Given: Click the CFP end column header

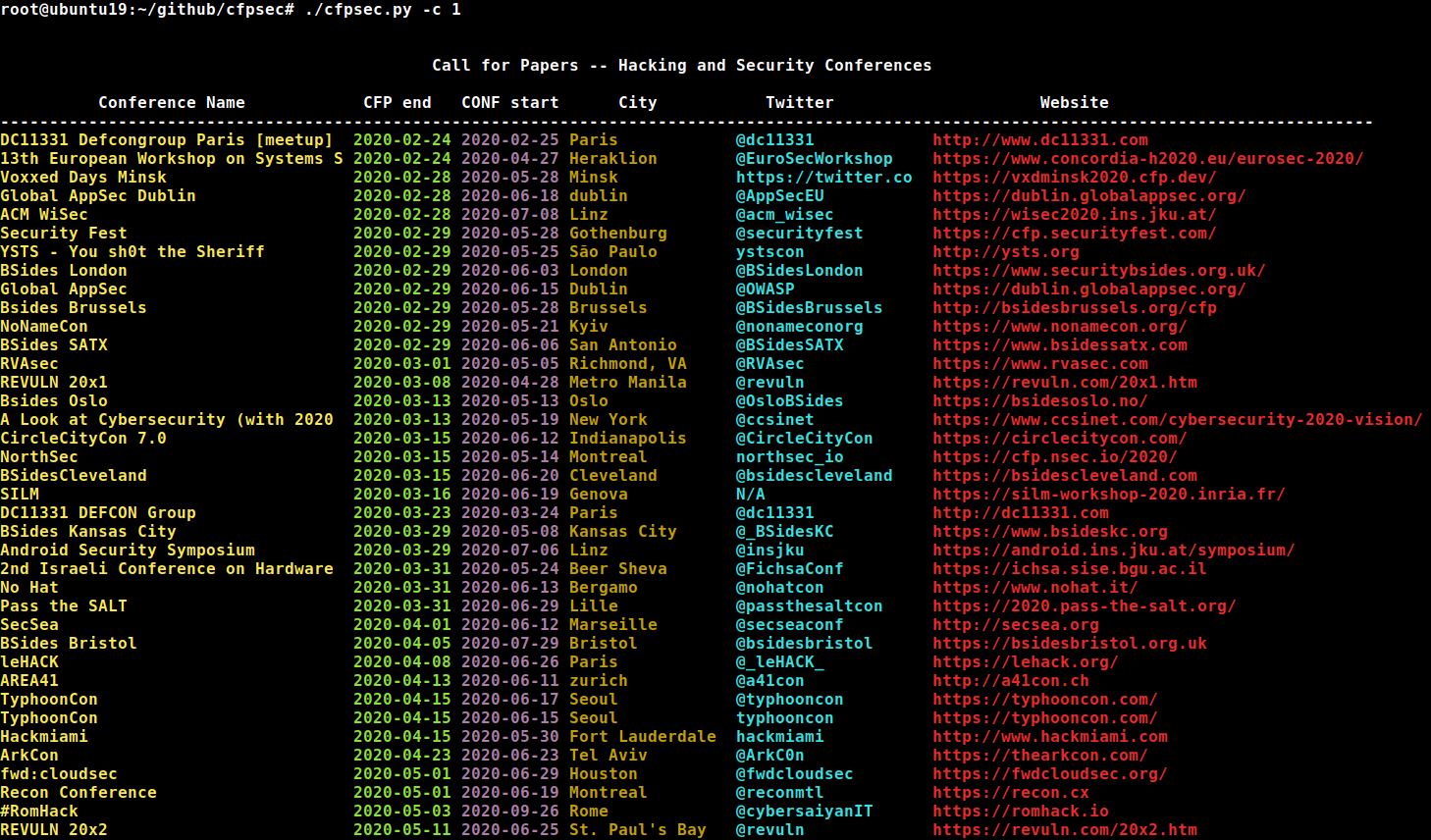Looking at the screenshot, I should tap(397, 102).
